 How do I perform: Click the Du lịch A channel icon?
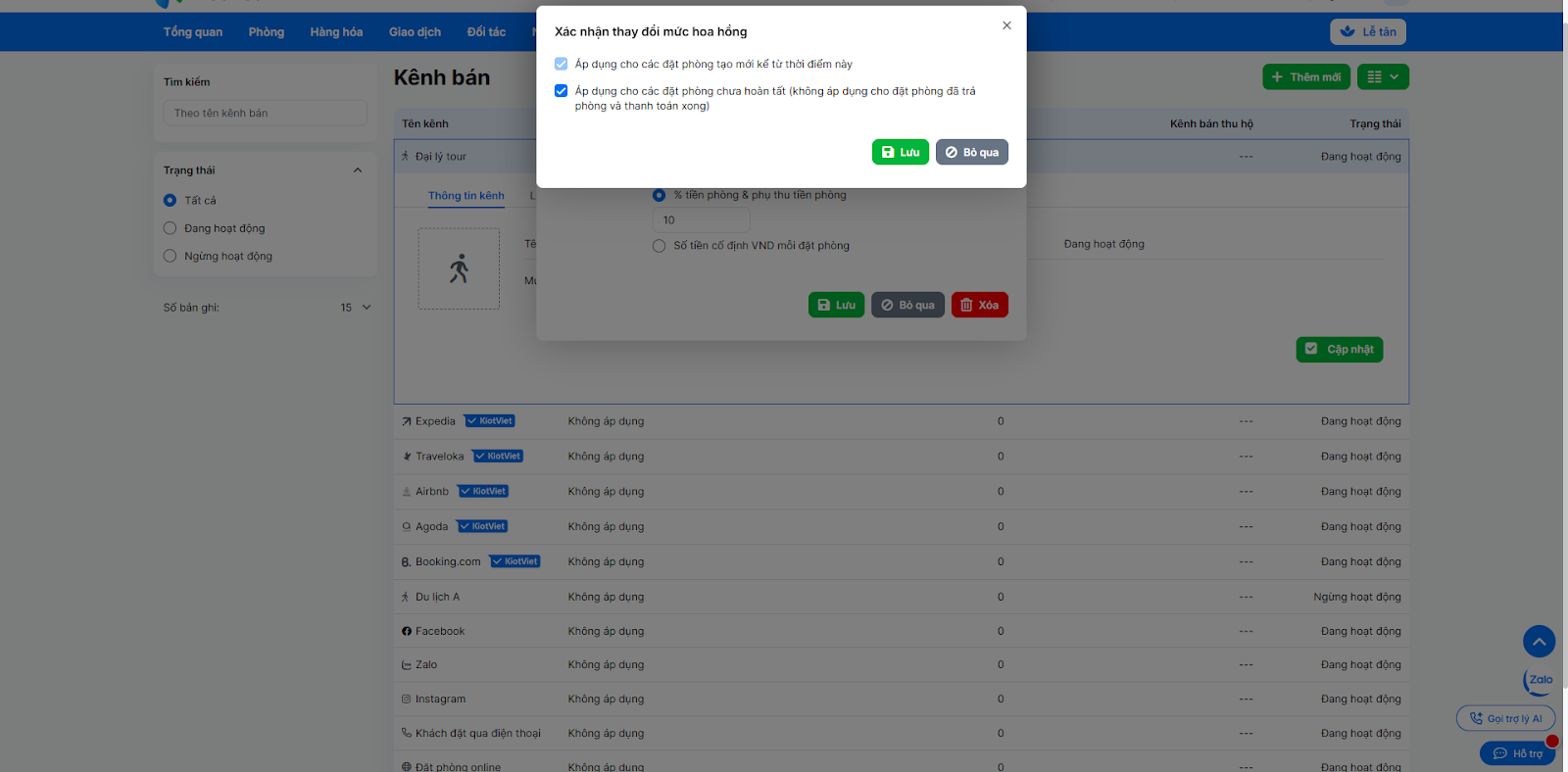point(406,598)
